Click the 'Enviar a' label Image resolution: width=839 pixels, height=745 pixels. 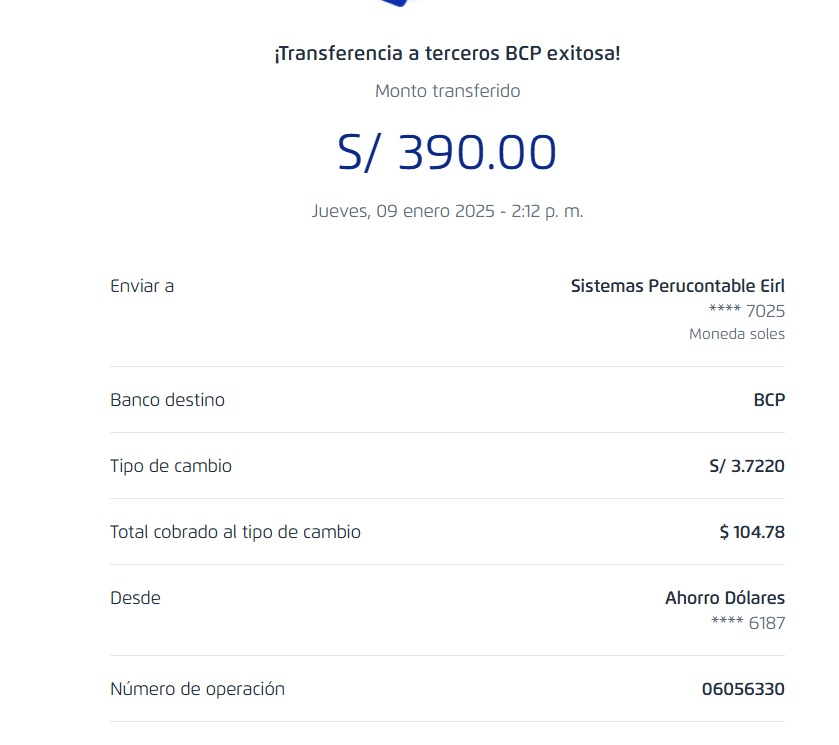point(142,286)
